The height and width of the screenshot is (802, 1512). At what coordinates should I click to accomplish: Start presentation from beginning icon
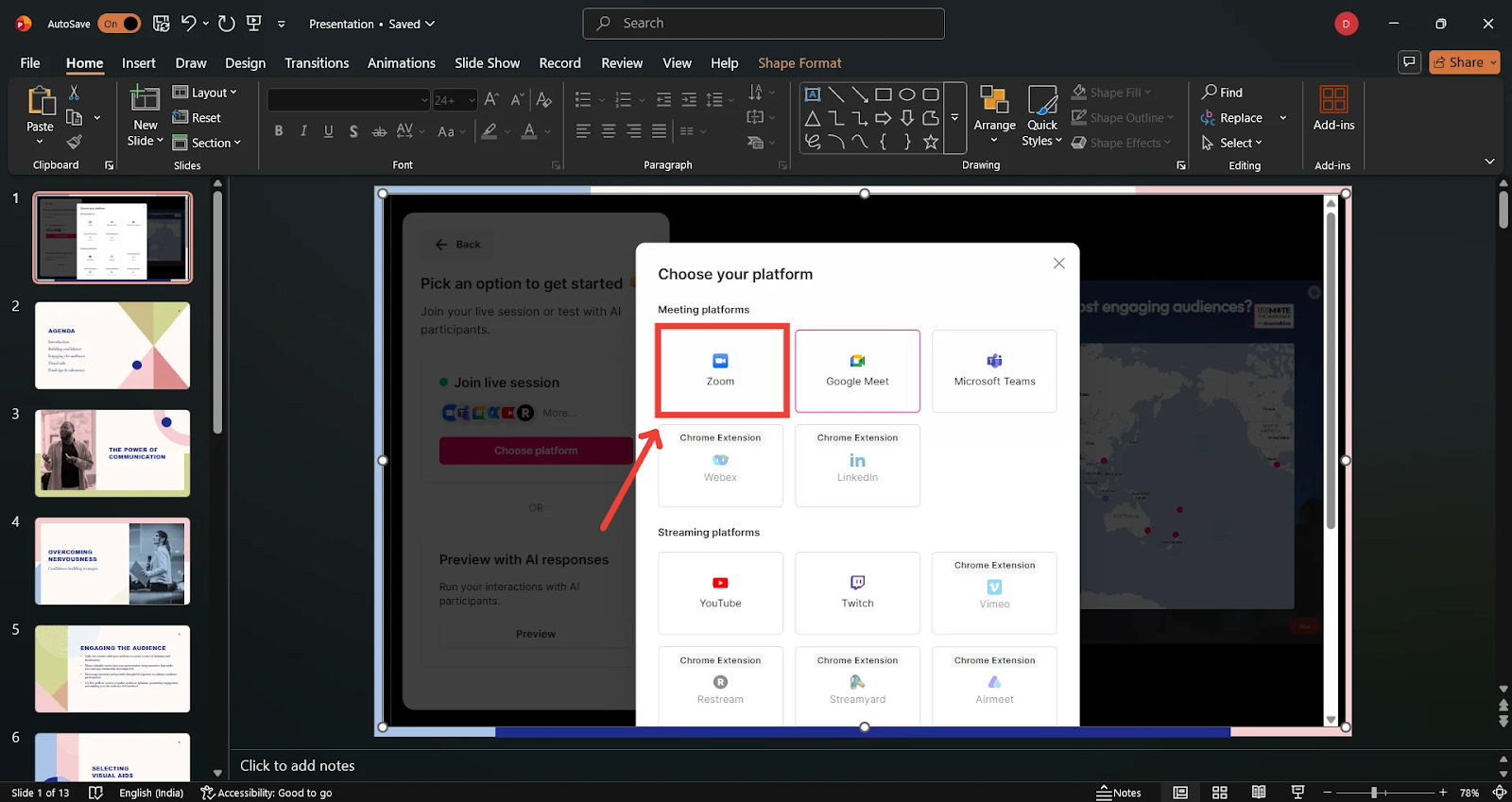click(x=254, y=24)
